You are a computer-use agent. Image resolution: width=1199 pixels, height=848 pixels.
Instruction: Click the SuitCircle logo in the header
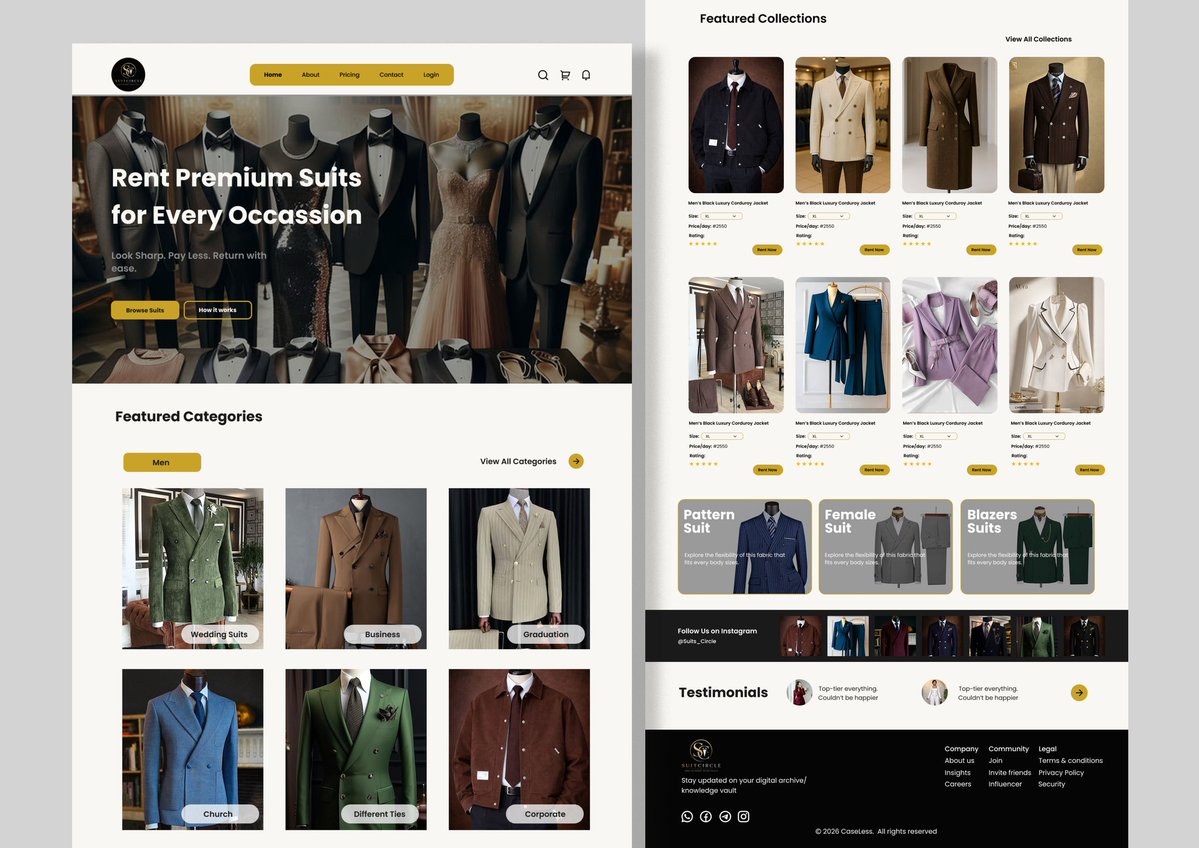(x=128, y=74)
